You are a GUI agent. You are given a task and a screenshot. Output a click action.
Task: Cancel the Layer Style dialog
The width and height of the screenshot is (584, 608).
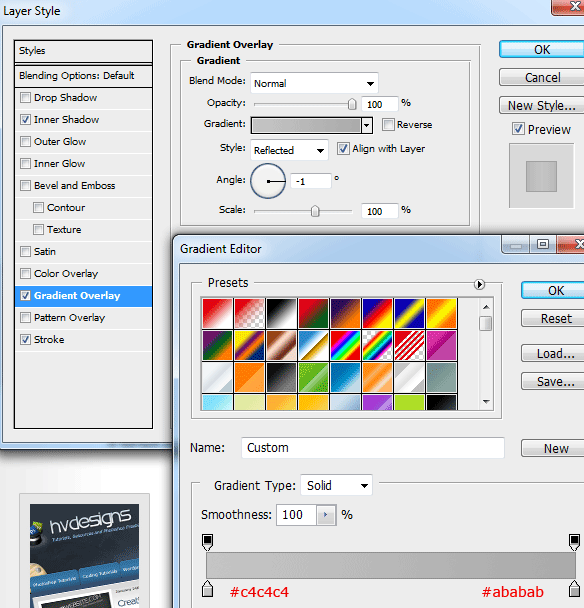coord(542,78)
